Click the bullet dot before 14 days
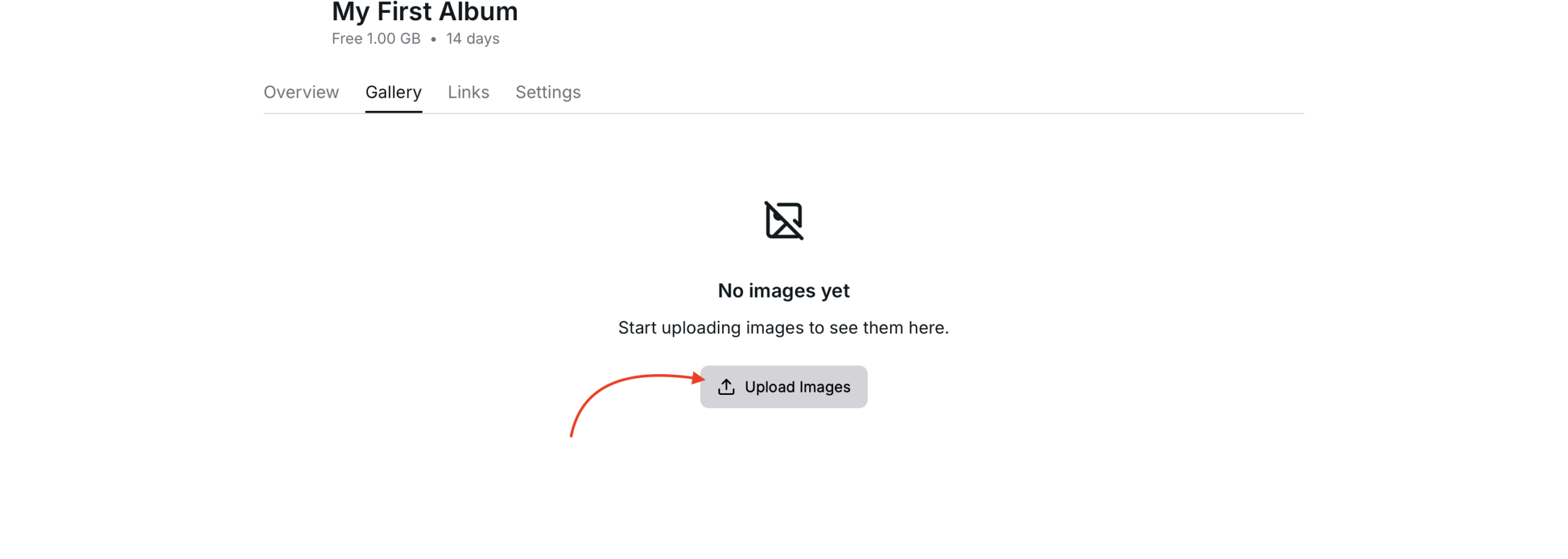The image size is (1568, 559). point(433,39)
